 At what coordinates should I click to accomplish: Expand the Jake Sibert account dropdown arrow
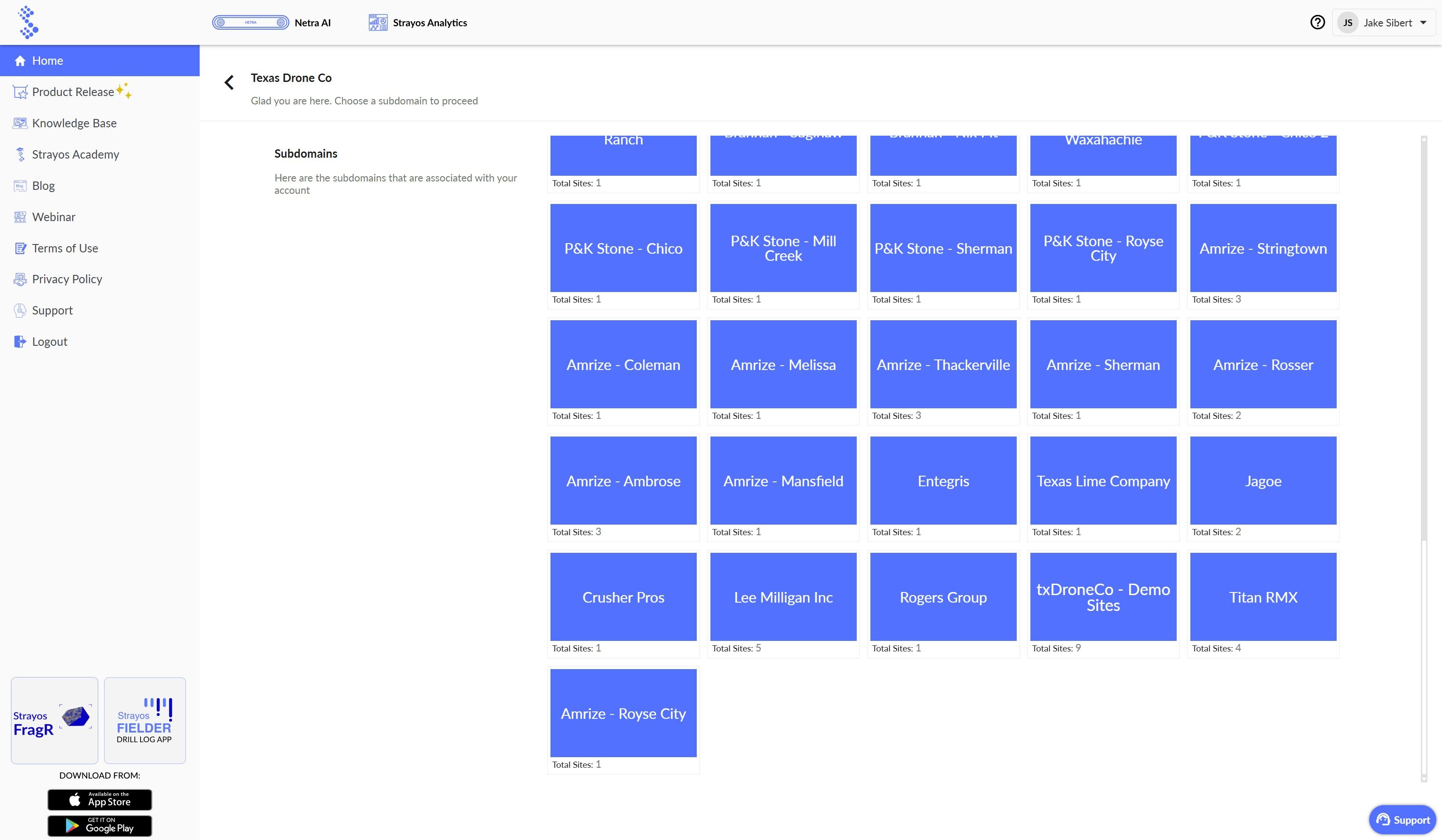click(x=1423, y=23)
